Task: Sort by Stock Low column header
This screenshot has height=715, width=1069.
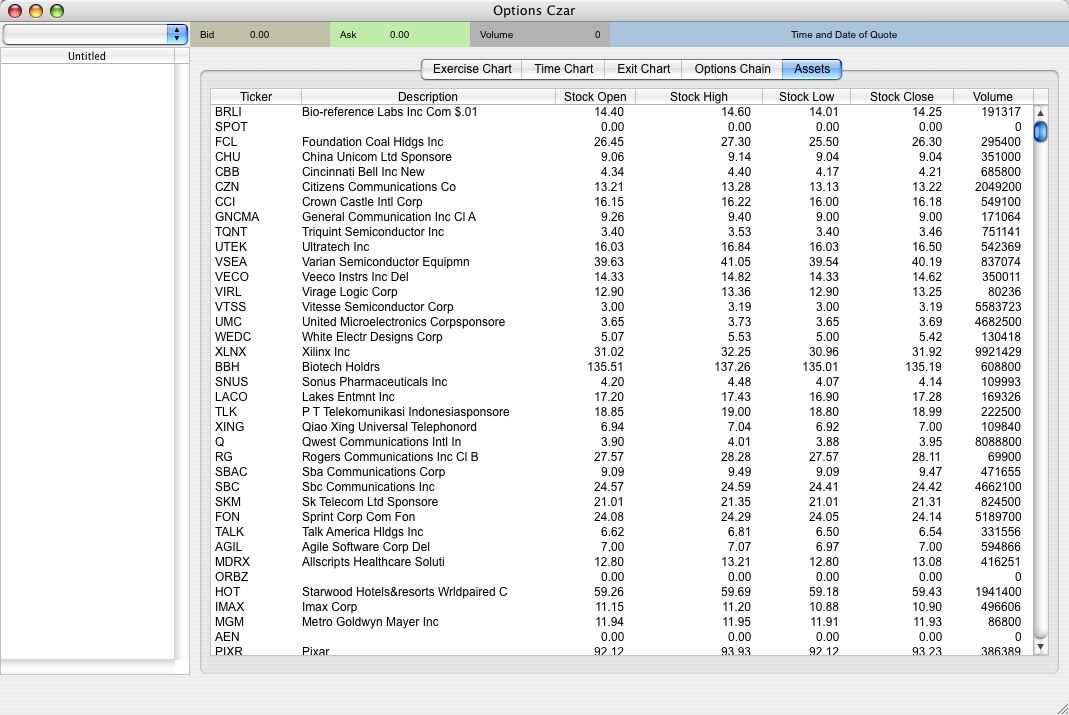Action: tap(807, 97)
